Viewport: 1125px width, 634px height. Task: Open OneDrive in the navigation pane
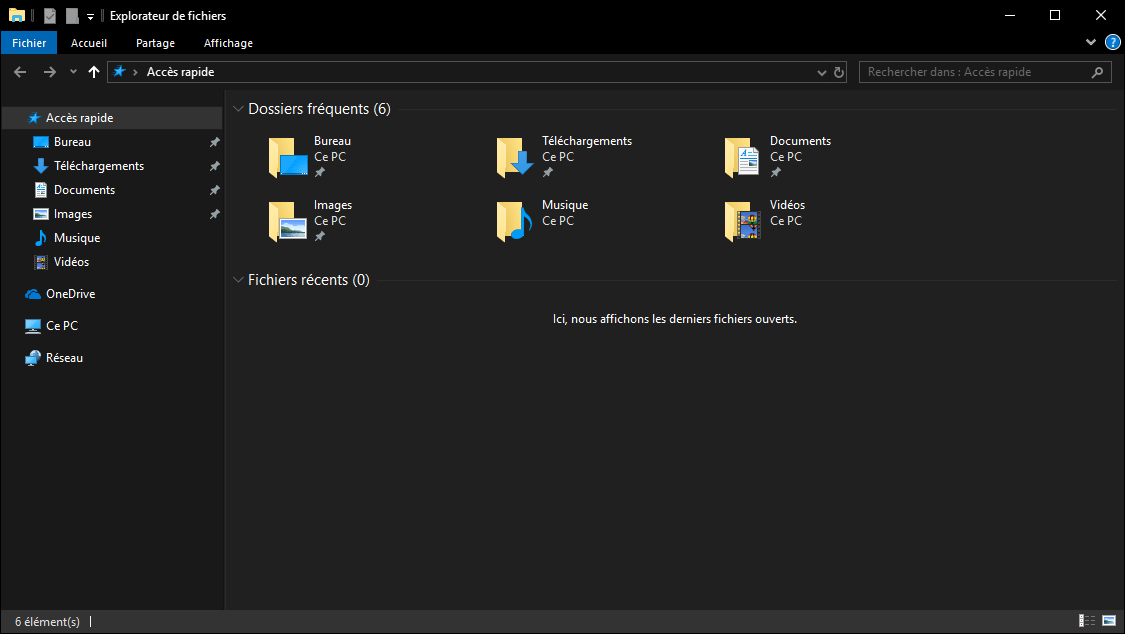tap(70, 294)
